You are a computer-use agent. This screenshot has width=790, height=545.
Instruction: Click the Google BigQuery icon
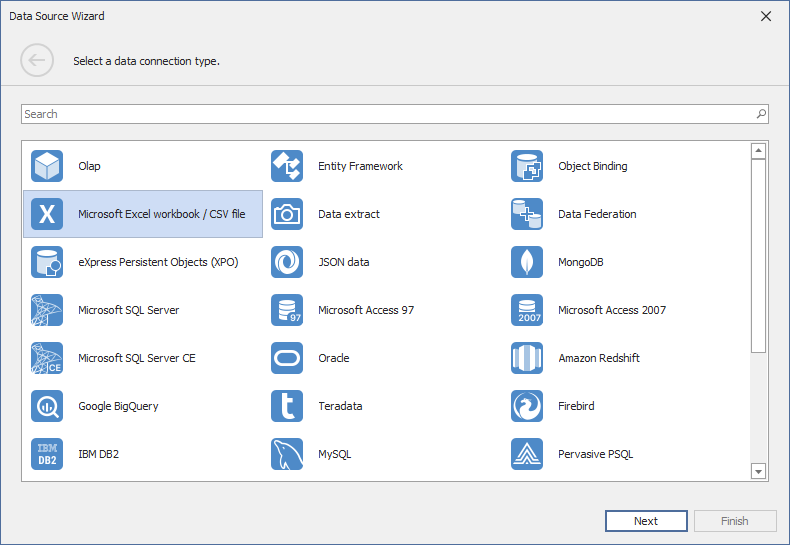pos(47,406)
